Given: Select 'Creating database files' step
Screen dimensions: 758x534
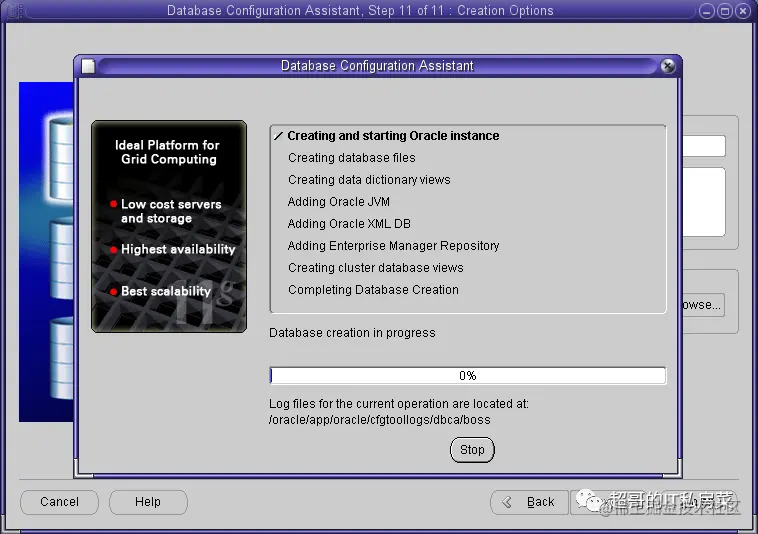Looking at the screenshot, I should (x=351, y=158).
